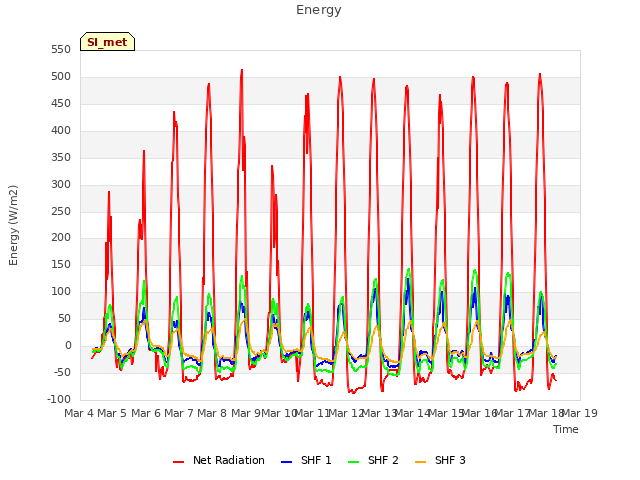Toggle SHF 3 legend entry

[x=440, y=460]
